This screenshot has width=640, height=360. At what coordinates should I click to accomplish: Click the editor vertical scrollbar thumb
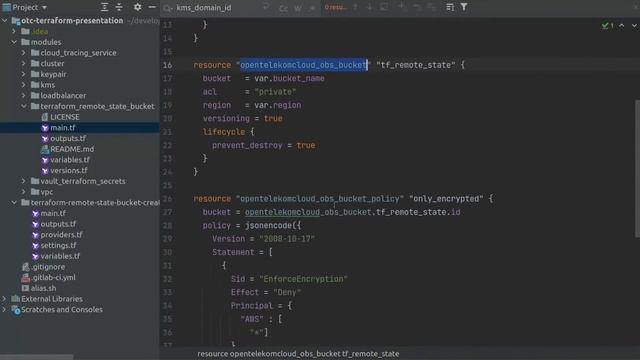pyautogui.click(x=637, y=168)
